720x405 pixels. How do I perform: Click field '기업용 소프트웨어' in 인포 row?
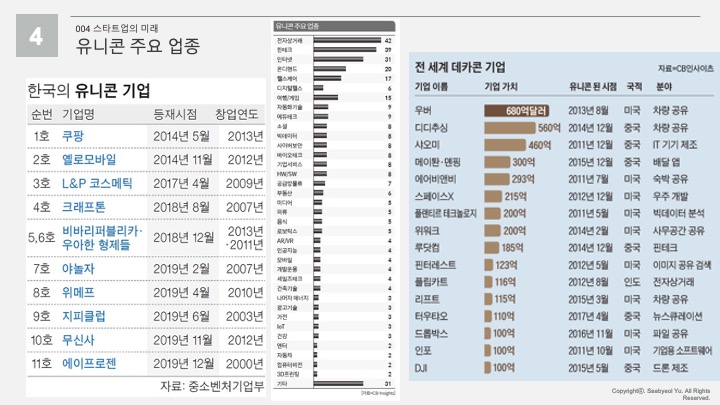[682, 351]
